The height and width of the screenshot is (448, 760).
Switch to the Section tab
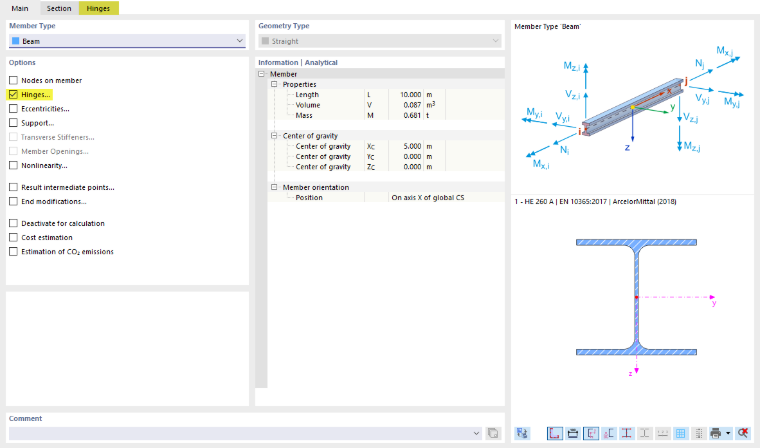(59, 8)
